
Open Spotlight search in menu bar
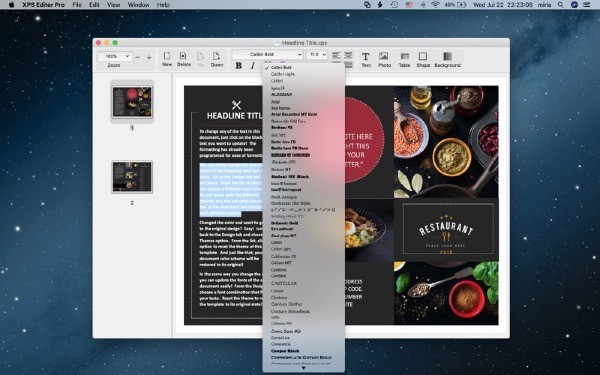561,5
